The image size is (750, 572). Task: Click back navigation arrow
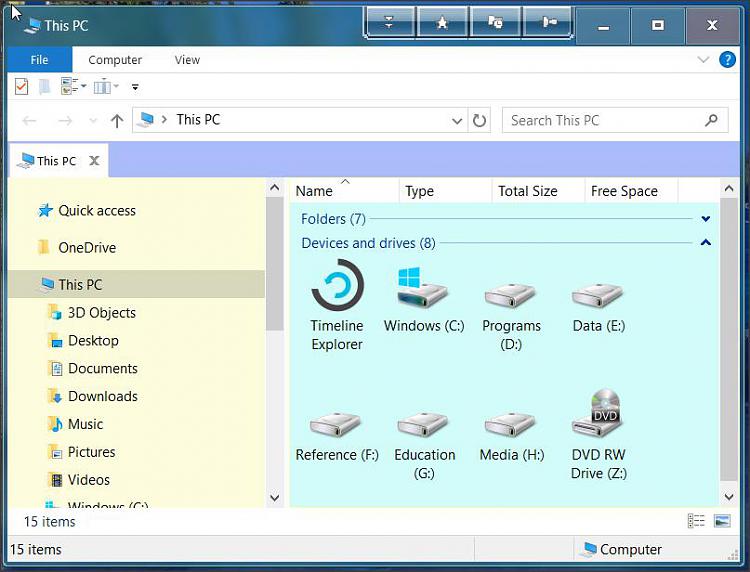(30, 121)
